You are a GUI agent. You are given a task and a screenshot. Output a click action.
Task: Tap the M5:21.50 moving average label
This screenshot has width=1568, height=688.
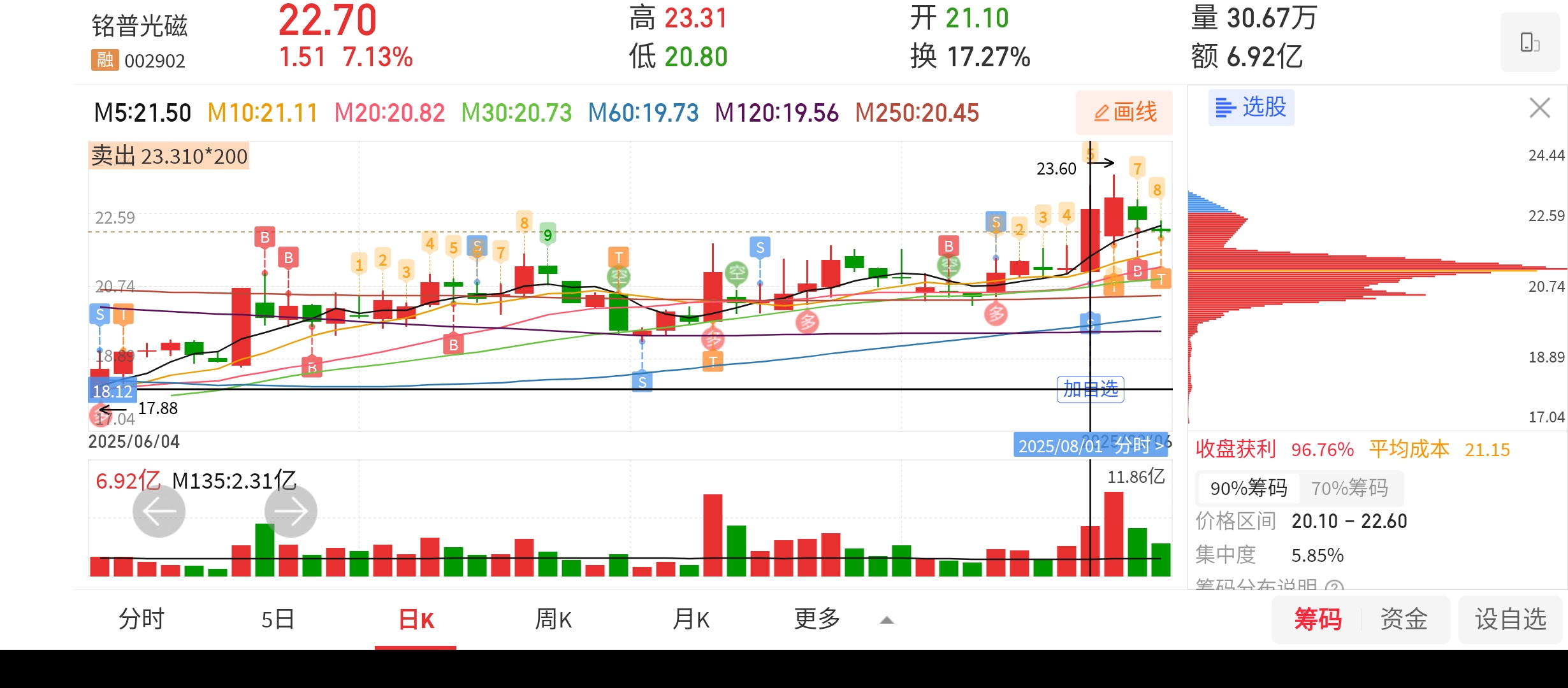click(x=142, y=113)
